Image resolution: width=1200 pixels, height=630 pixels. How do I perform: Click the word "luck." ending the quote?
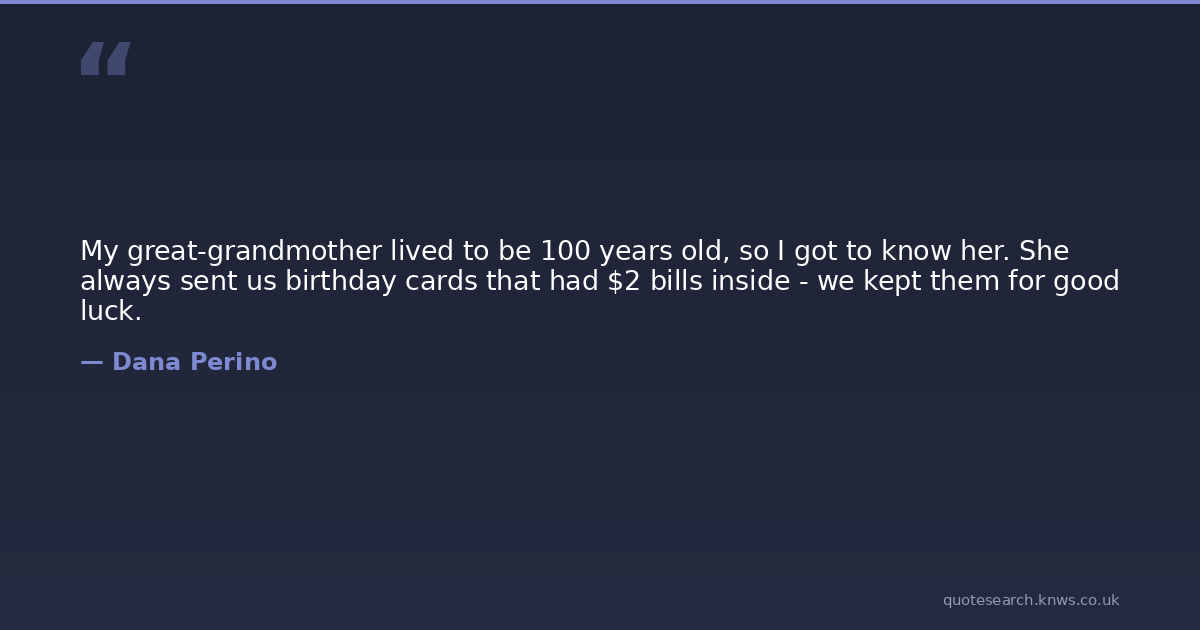pos(111,311)
